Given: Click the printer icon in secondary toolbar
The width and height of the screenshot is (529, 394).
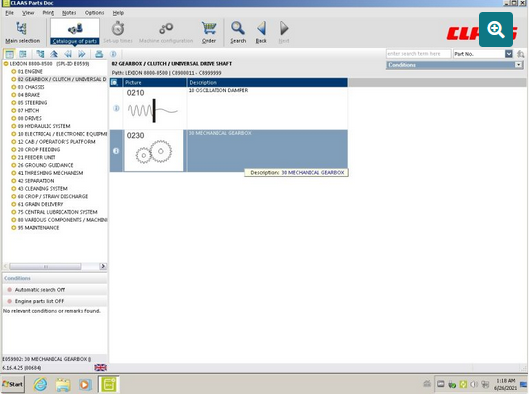Looking at the screenshot, I should click(x=99, y=54).
